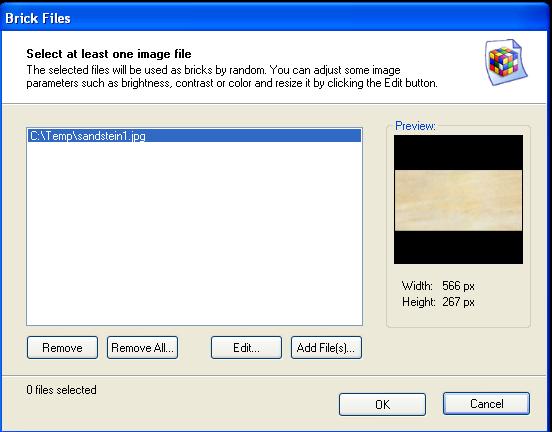
Task: Click the "Select at least one image file" heading
Action: tap(109, 54)
